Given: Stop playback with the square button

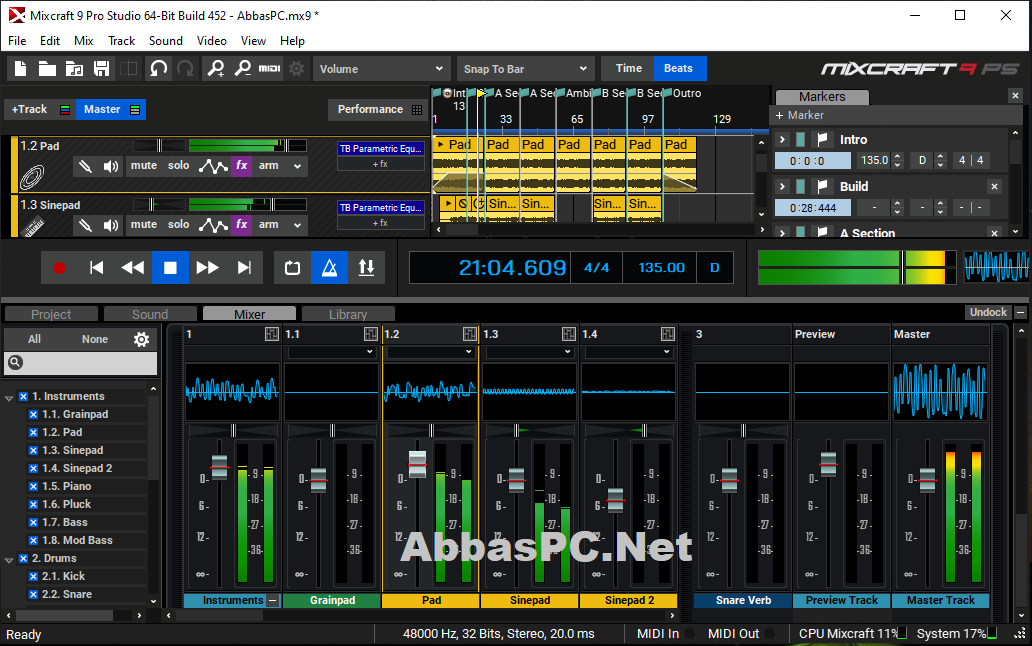Looking at the screenshot, I should click(x=170, y=268).
